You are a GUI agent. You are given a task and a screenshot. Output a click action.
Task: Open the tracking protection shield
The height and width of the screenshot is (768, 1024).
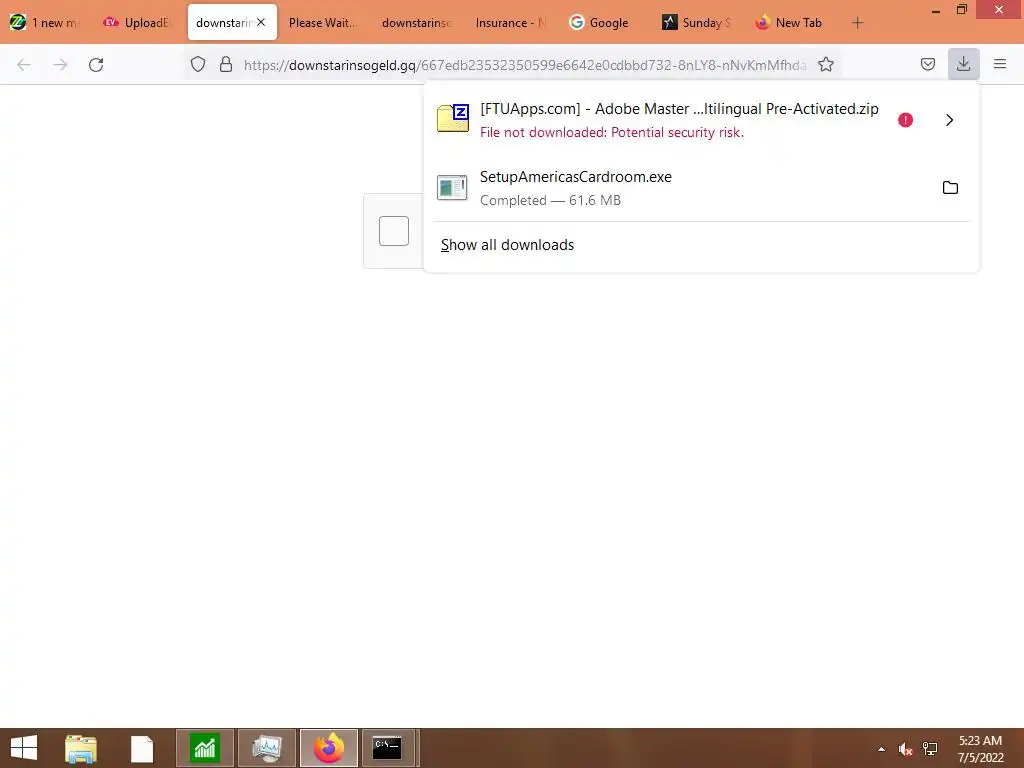click(197, 64)
